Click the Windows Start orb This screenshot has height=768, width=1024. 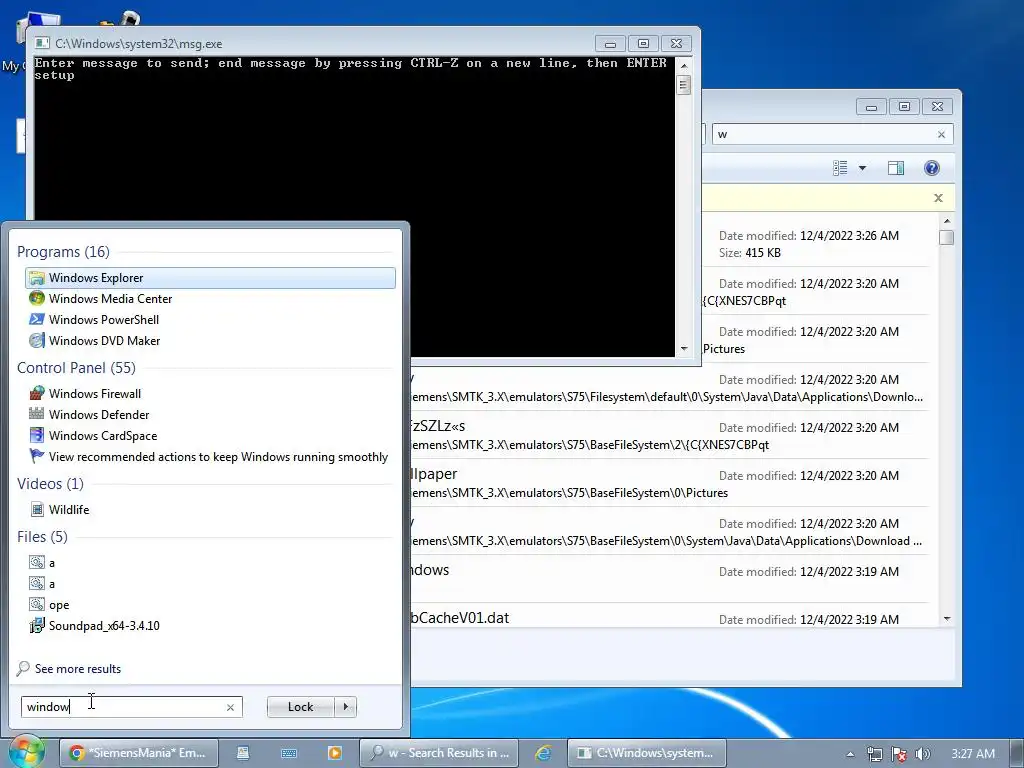coord(27,752)
